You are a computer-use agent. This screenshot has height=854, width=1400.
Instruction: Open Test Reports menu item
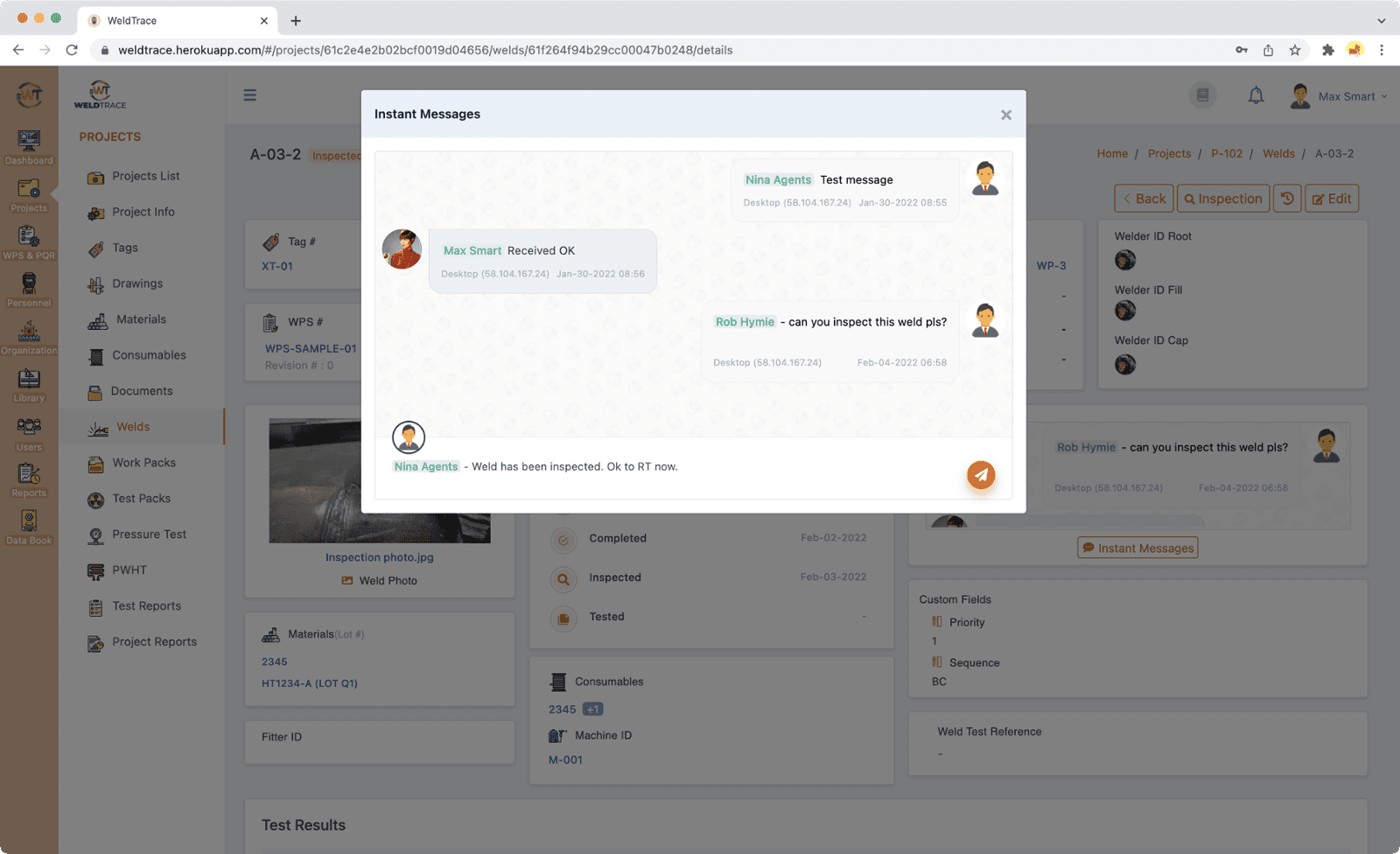146,606
